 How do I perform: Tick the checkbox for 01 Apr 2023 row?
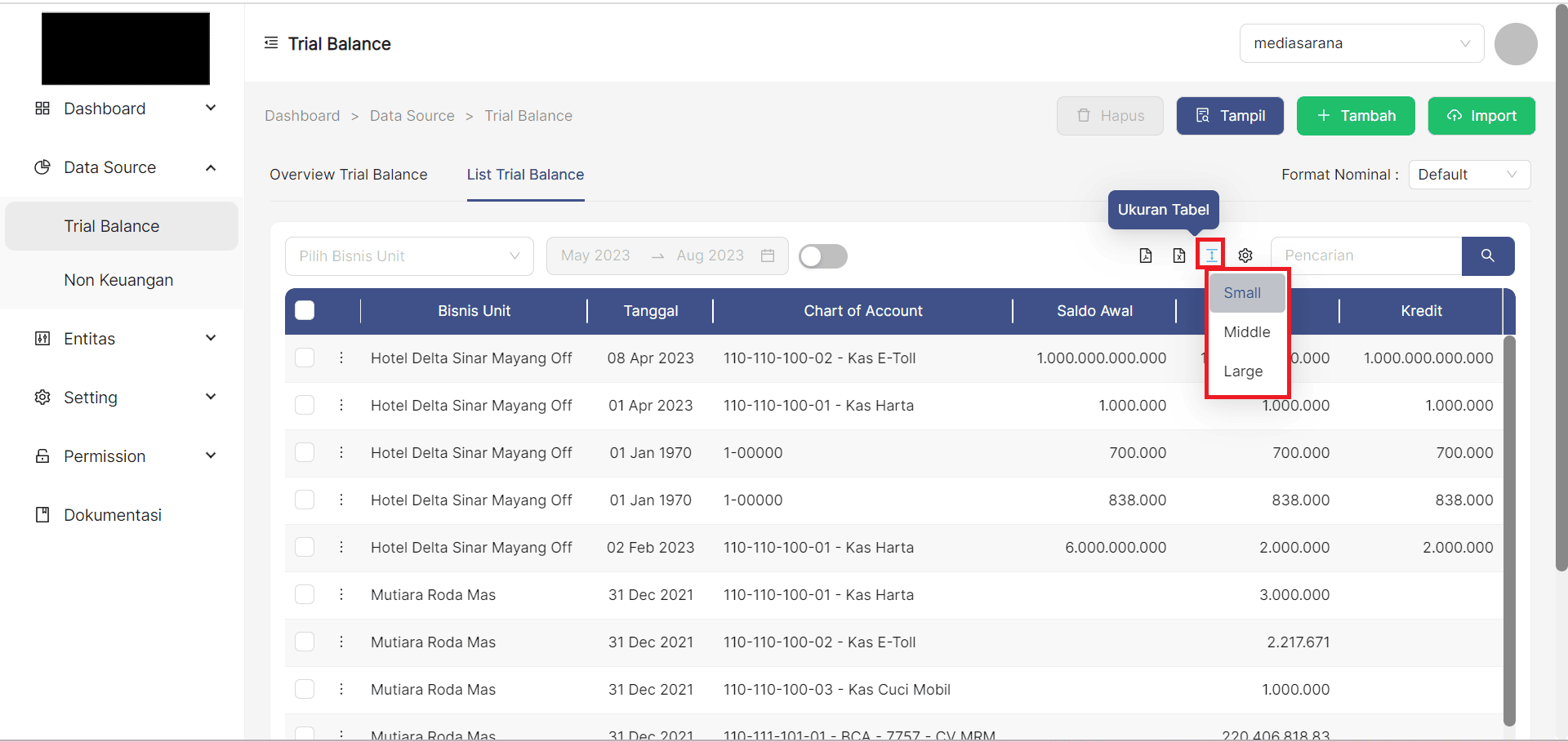coord(305,405)
